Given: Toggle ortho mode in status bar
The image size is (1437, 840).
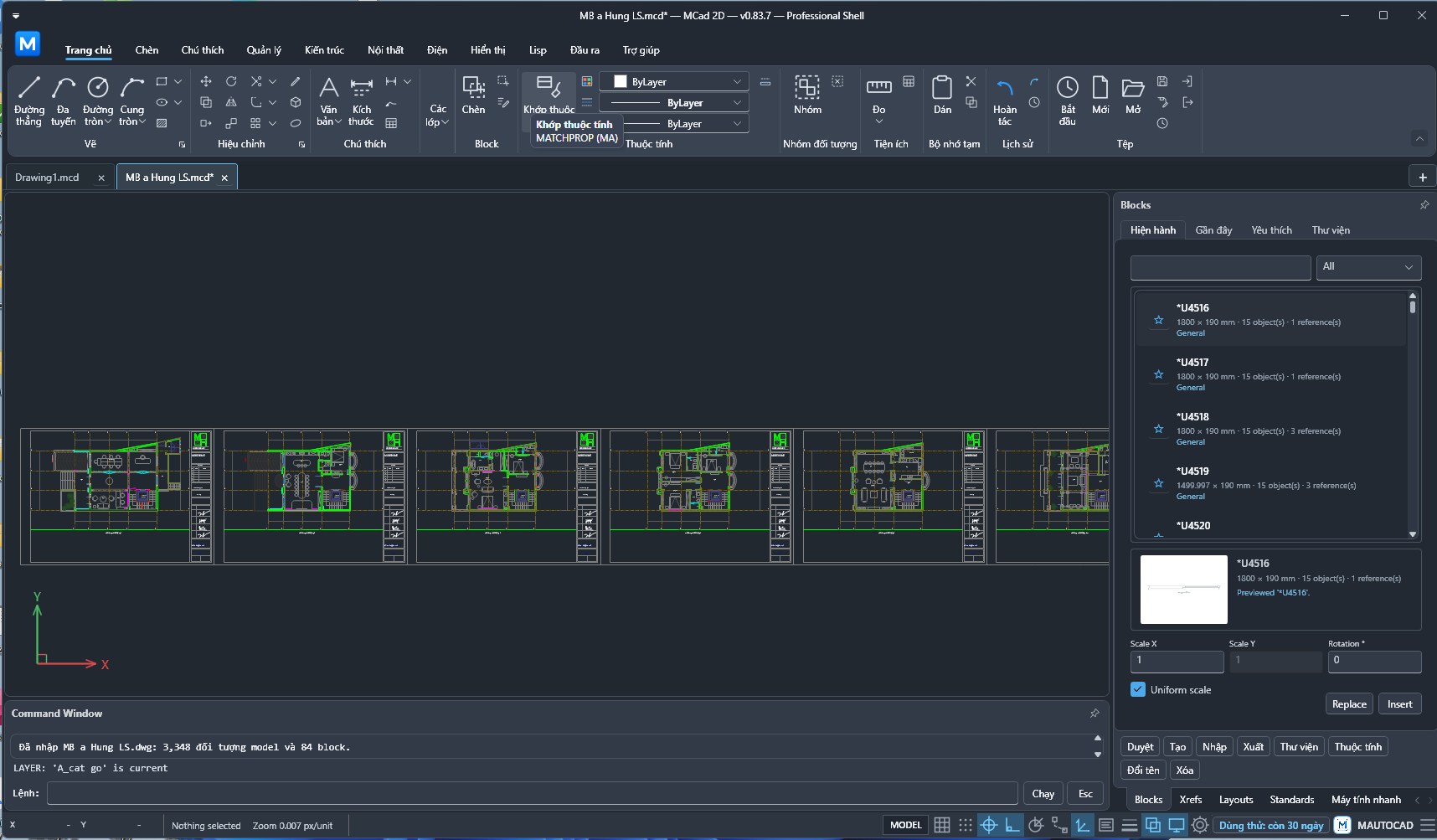Looking at the screenshot, I should 1012,825.
